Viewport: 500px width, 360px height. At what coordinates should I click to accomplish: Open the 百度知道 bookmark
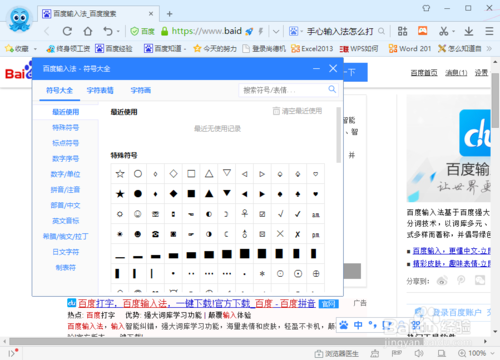(163, 49)
